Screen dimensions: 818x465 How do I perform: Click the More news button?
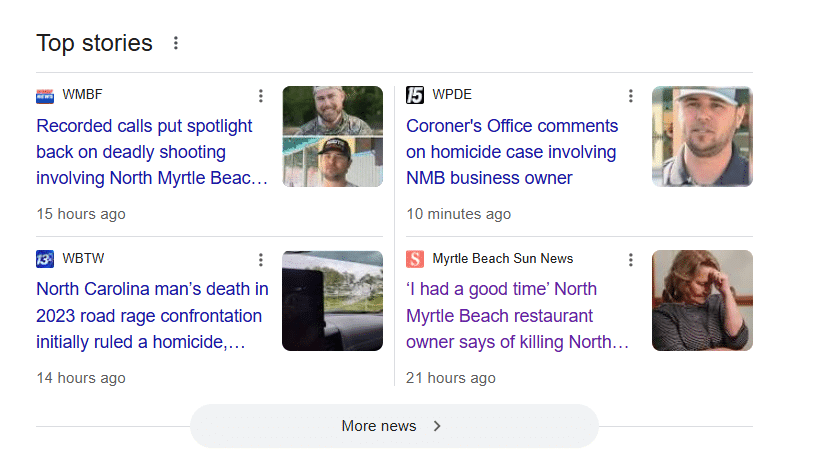(394, 426)
